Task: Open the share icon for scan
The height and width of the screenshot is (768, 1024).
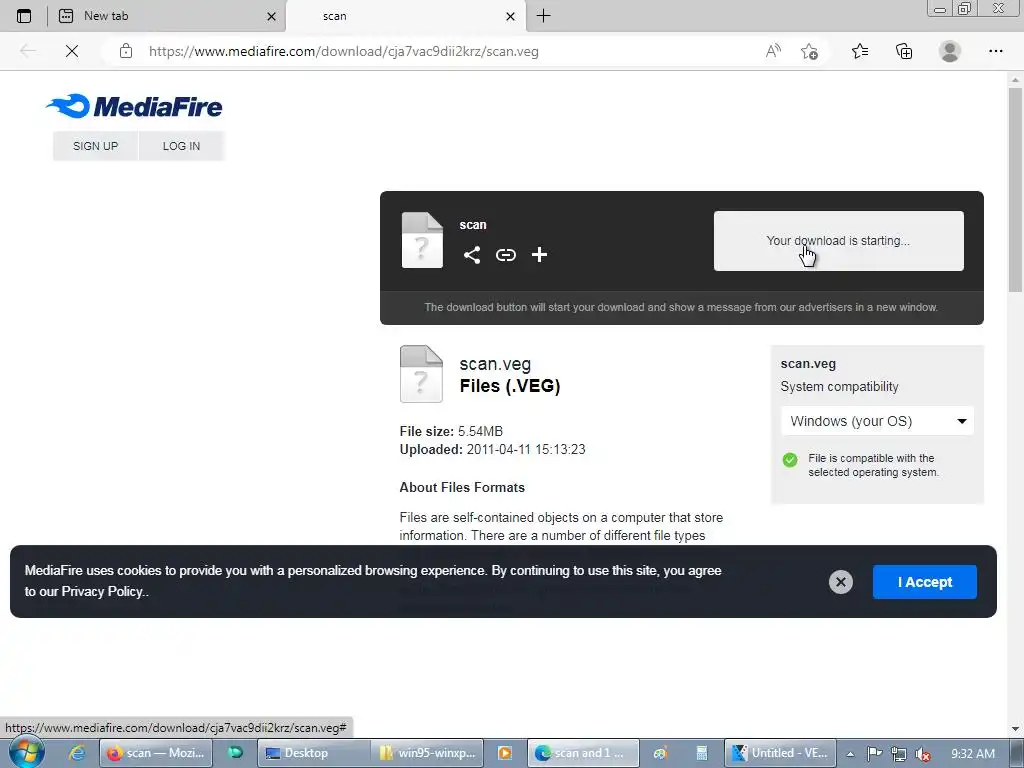Action: click(472, 255)
